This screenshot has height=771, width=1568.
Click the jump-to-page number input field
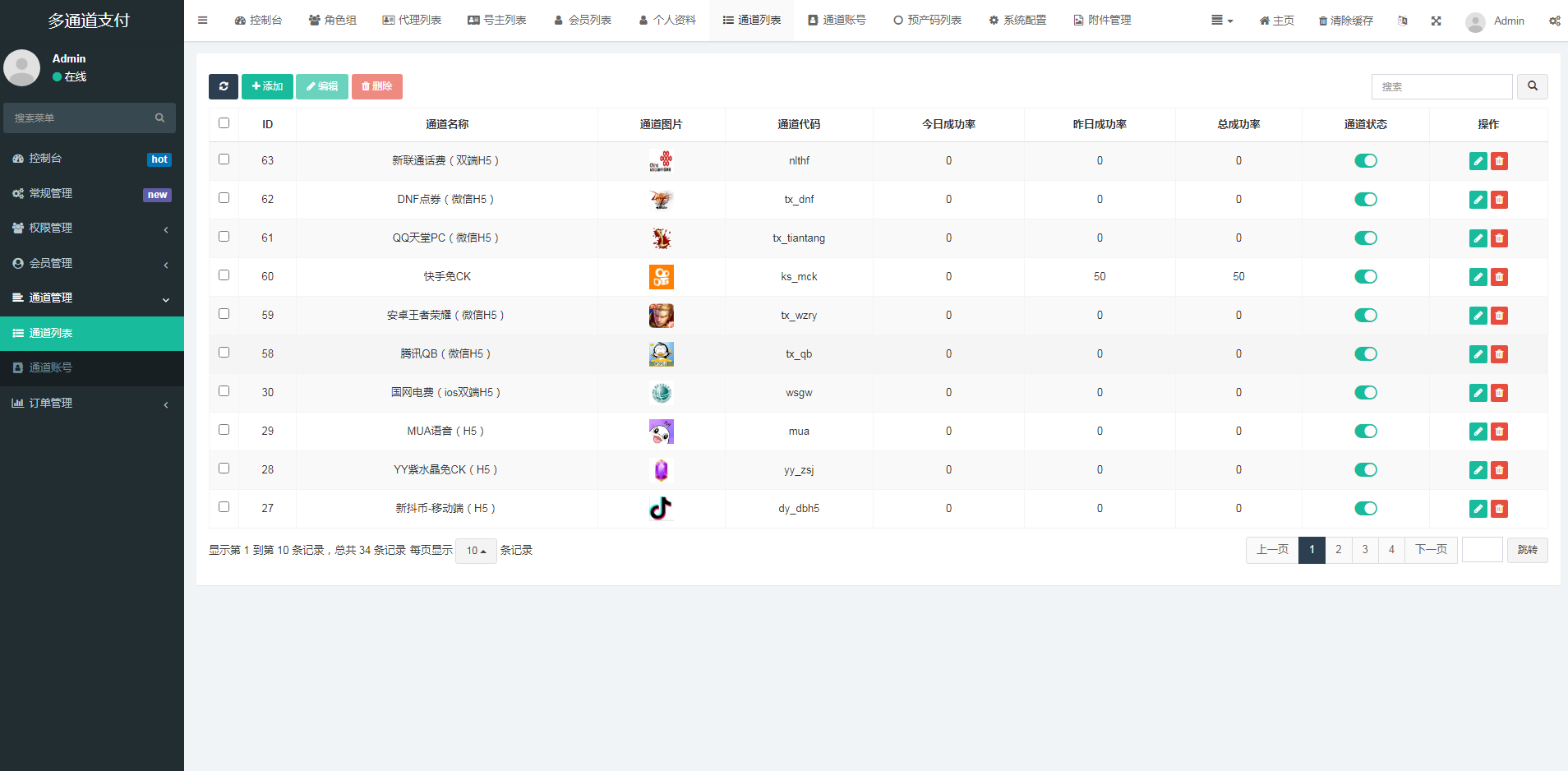coord(1482,550)
